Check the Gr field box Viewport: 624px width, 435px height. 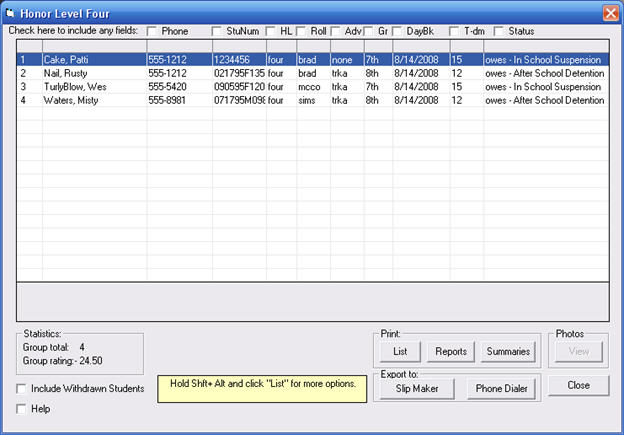click(x=369, y=31)
